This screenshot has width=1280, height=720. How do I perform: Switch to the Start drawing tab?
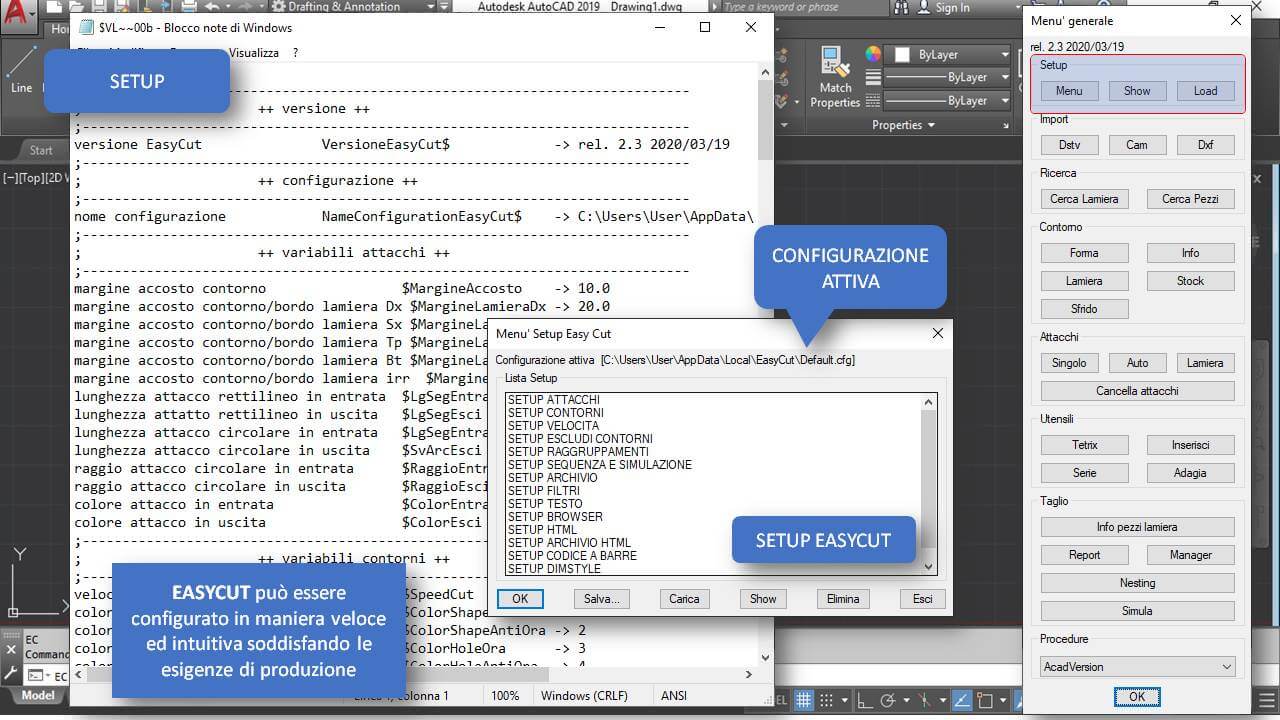click(41, 150)
